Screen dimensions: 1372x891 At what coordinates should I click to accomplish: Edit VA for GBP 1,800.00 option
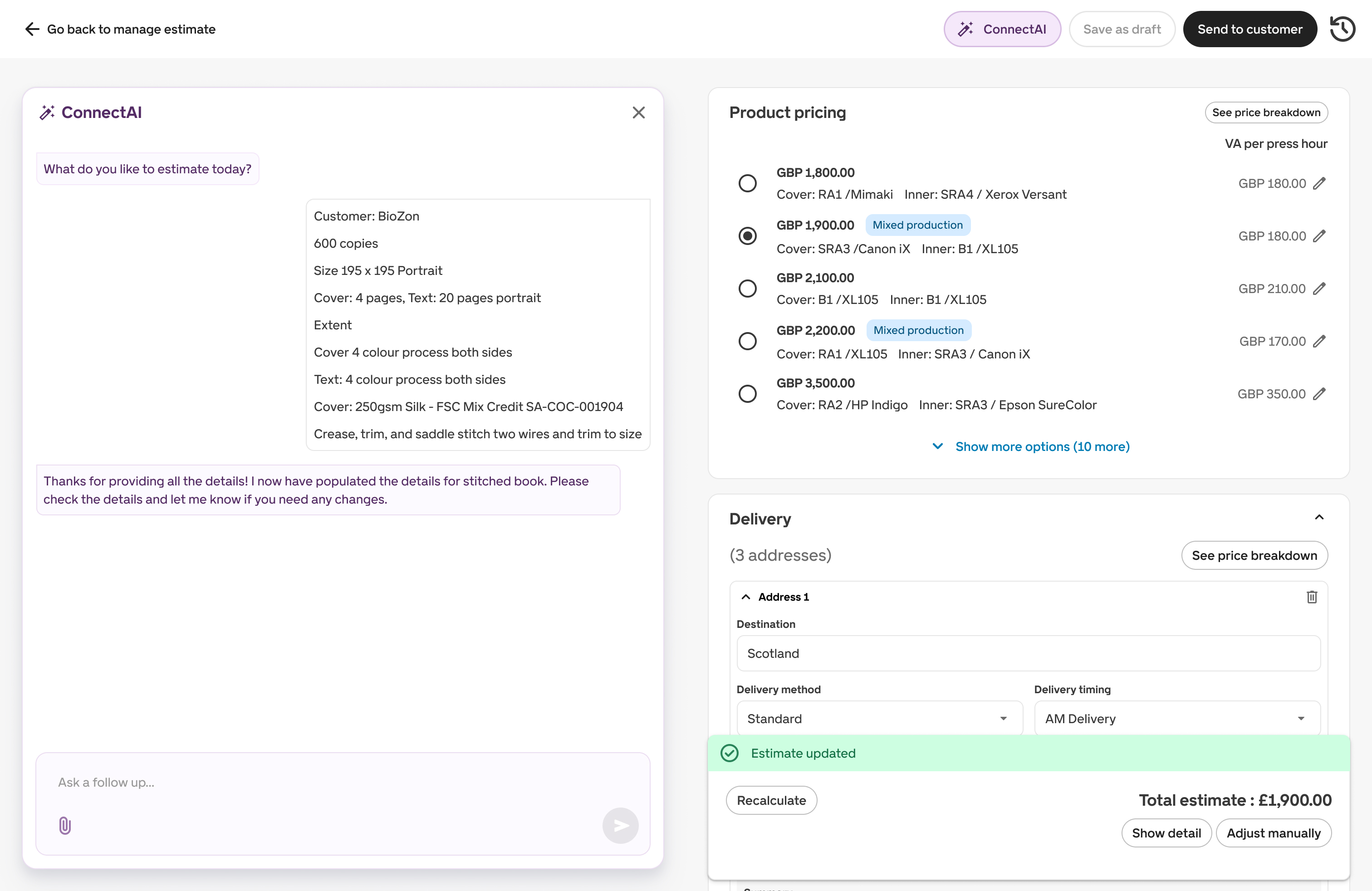(x=1319, y=183)
